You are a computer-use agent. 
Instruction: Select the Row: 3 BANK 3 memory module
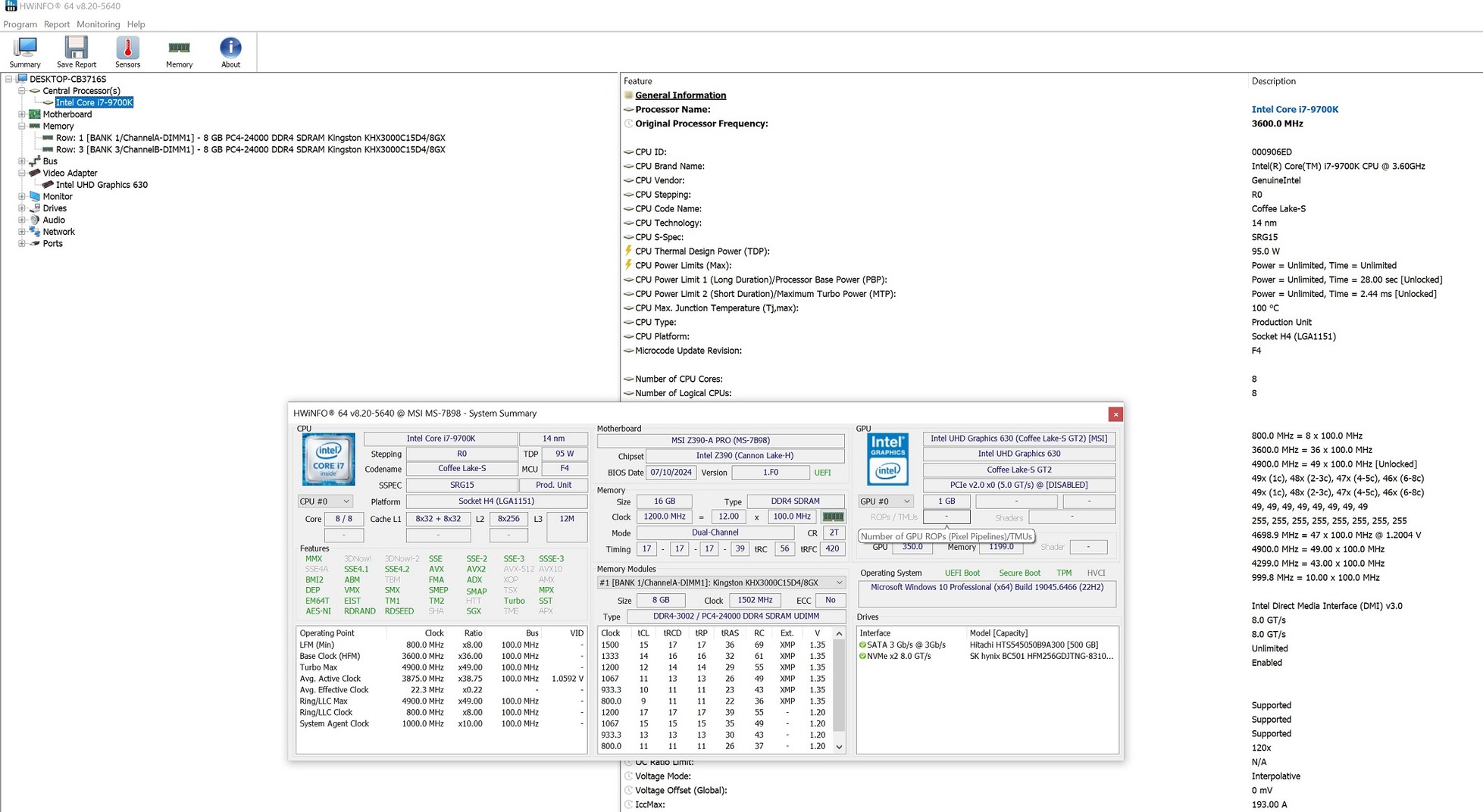click(x=251, y=149)
